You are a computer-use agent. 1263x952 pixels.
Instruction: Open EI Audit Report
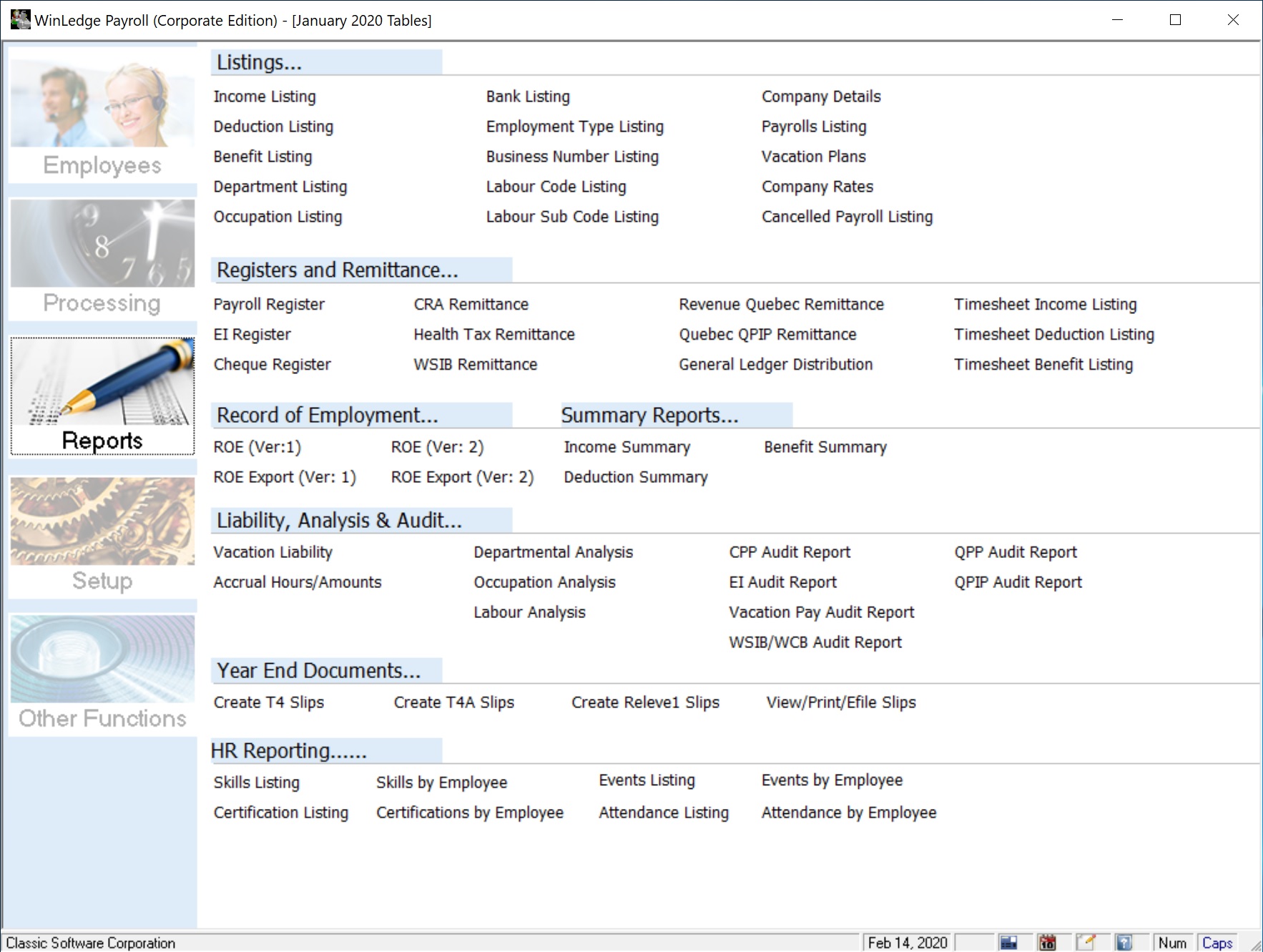782,582
